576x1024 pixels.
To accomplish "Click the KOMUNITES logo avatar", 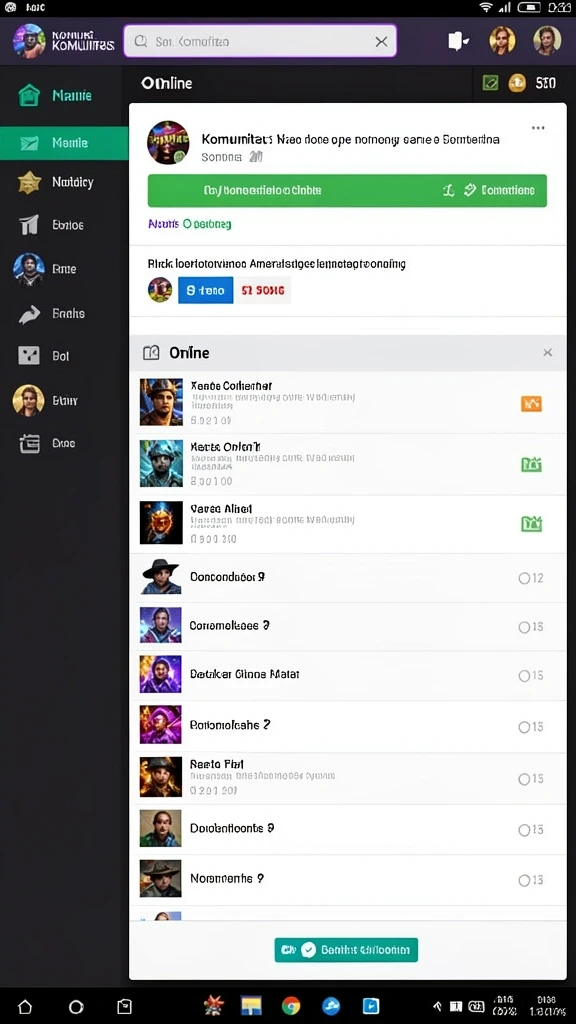I will [29, 40].
